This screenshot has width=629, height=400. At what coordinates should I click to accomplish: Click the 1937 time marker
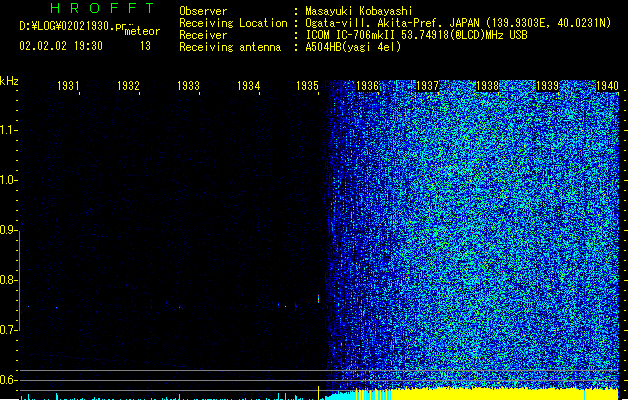click(x=428, y=86)
